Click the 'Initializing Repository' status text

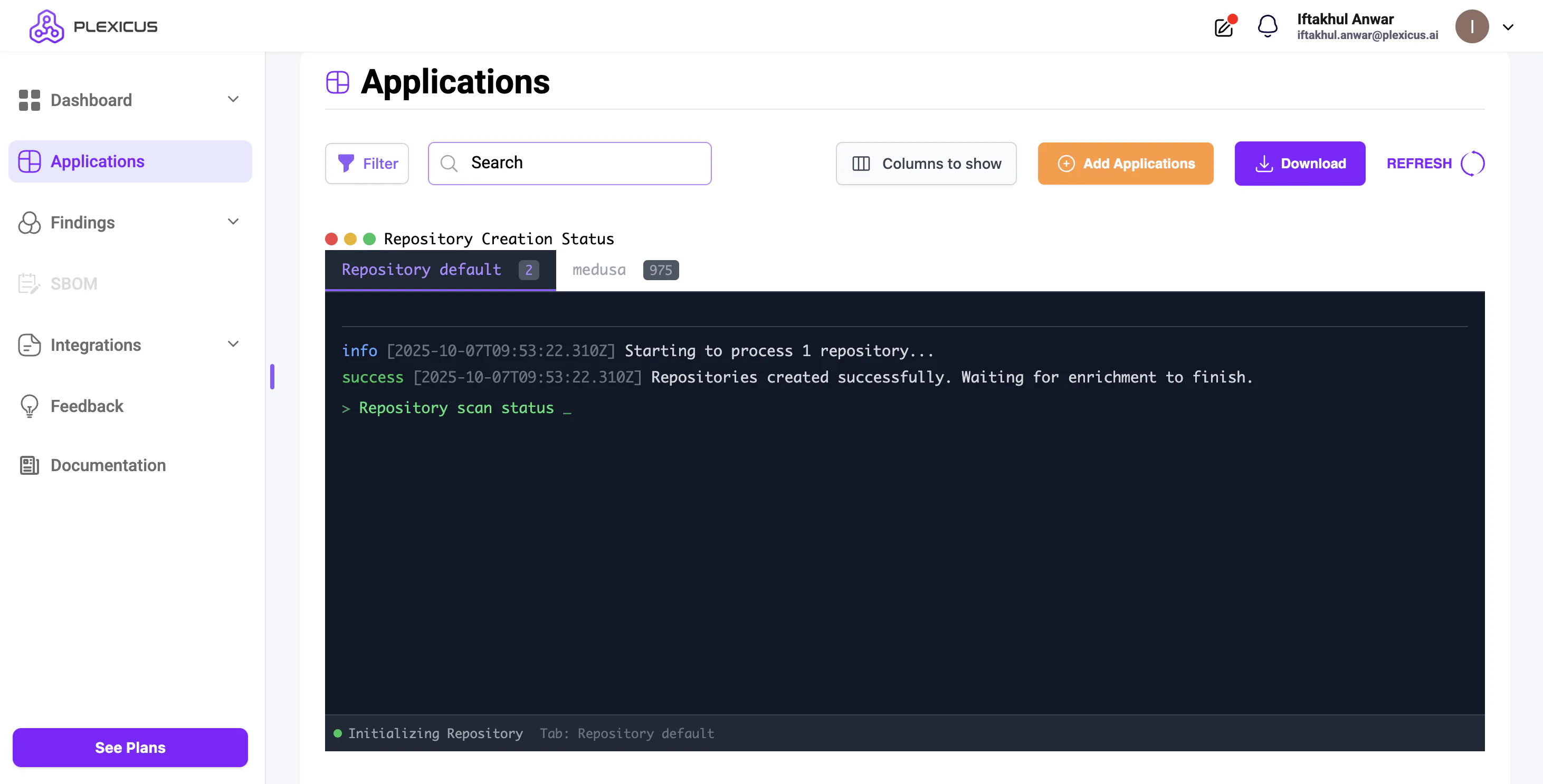pyautogui.click(x=435, y=733)
